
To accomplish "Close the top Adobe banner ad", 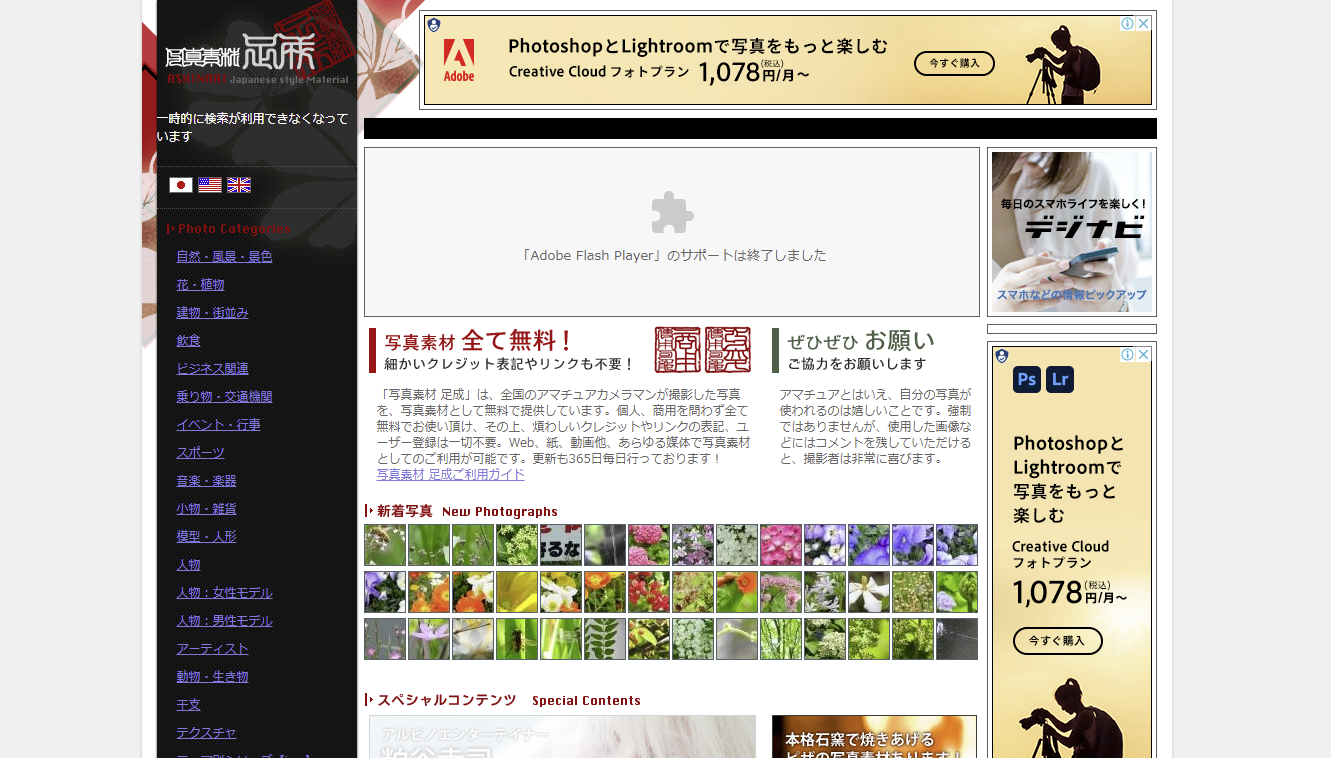I will (x=1143, y=24).
